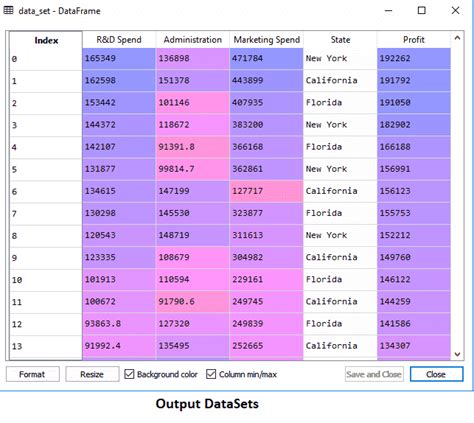Select Profit cell 141586
The image size is (474, 423).
coord(414,324)
